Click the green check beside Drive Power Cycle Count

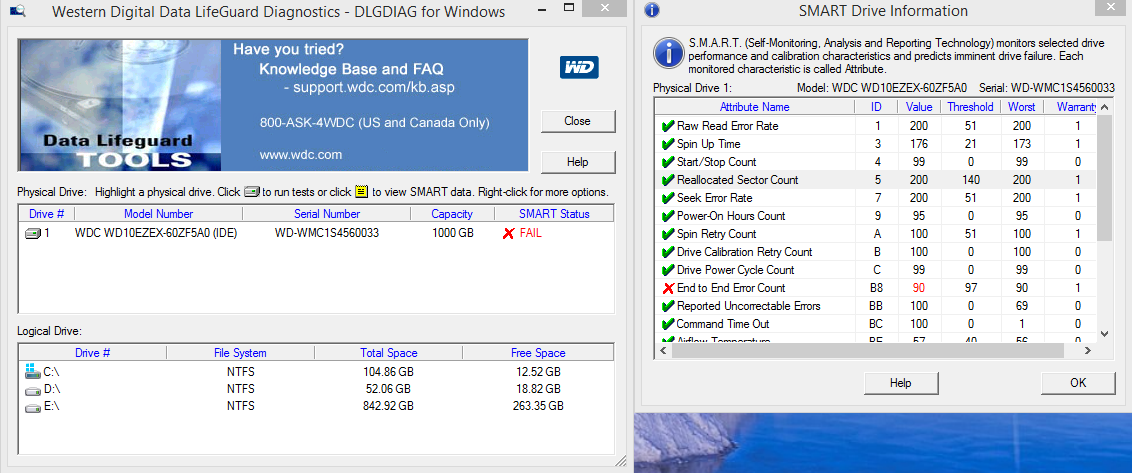668,270
